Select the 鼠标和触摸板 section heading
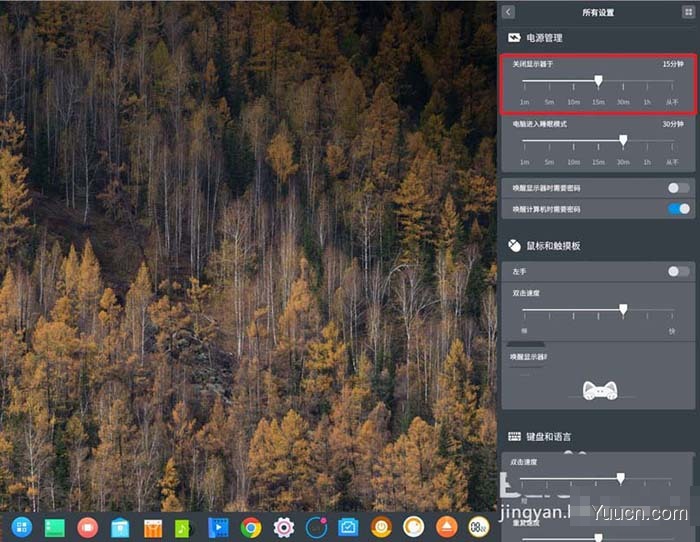 [553, 246]
